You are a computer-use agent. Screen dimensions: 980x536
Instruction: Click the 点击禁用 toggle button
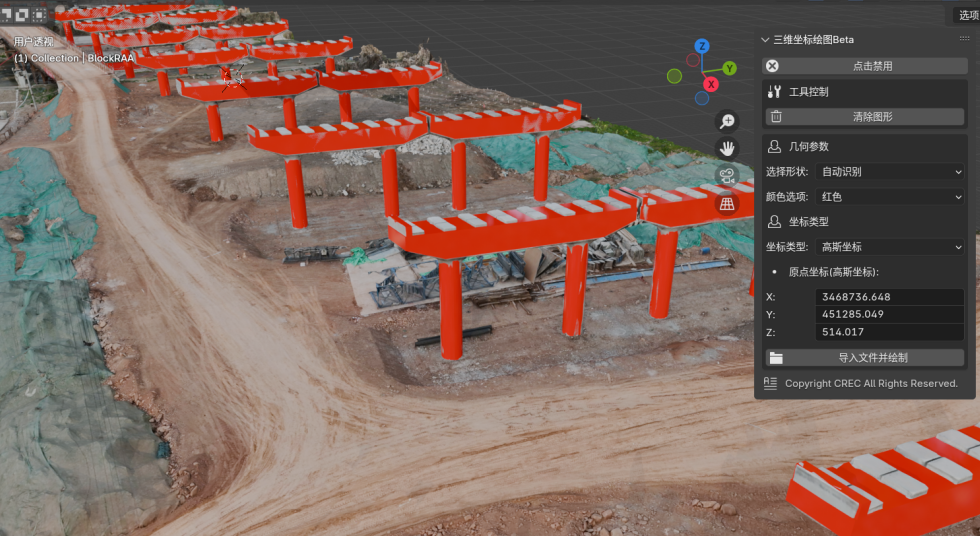click(865, 66)
